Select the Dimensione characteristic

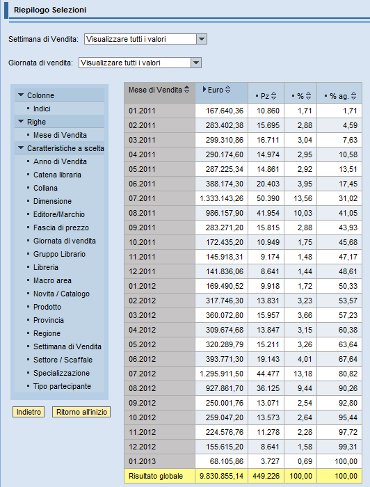click(52, 201)
